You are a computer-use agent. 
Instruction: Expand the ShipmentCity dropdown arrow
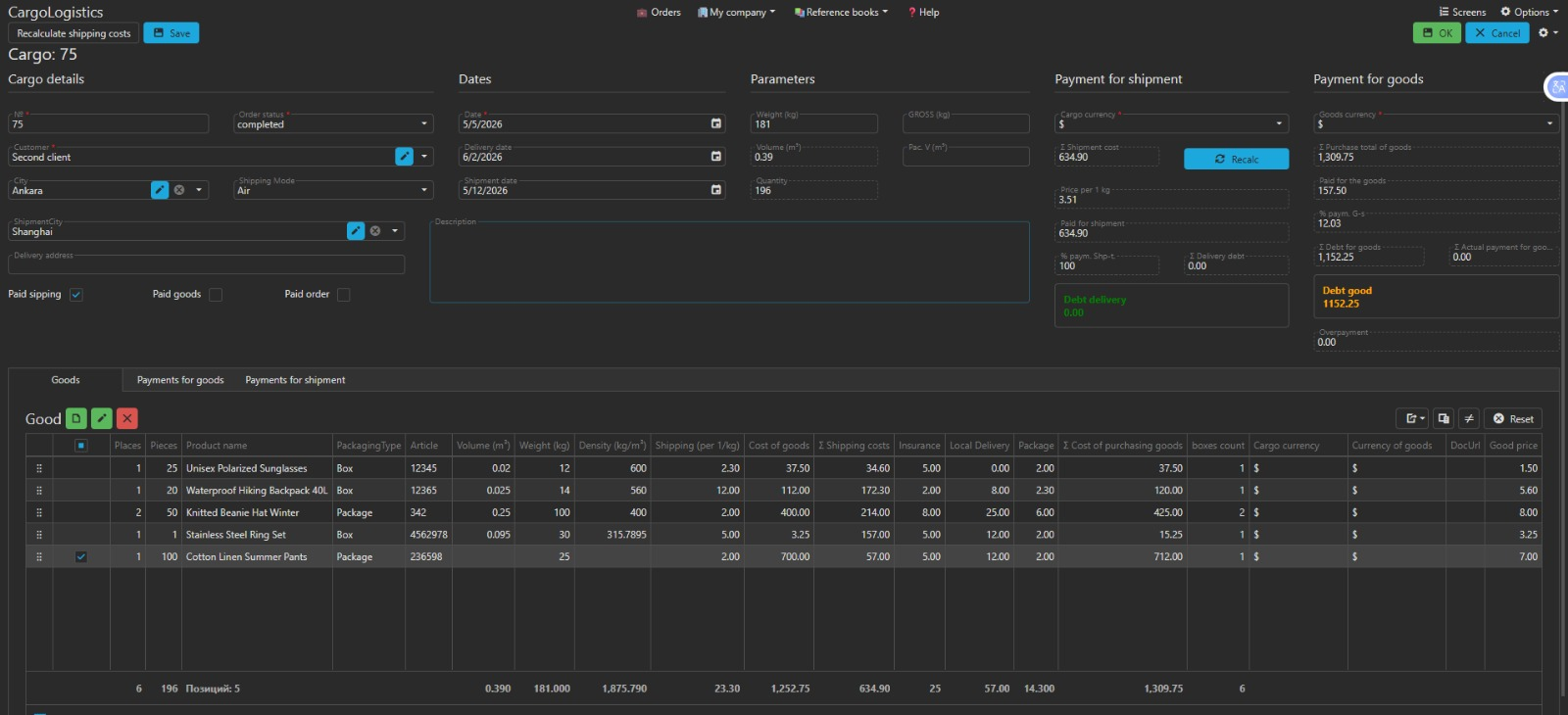click(x=395, y=231)
